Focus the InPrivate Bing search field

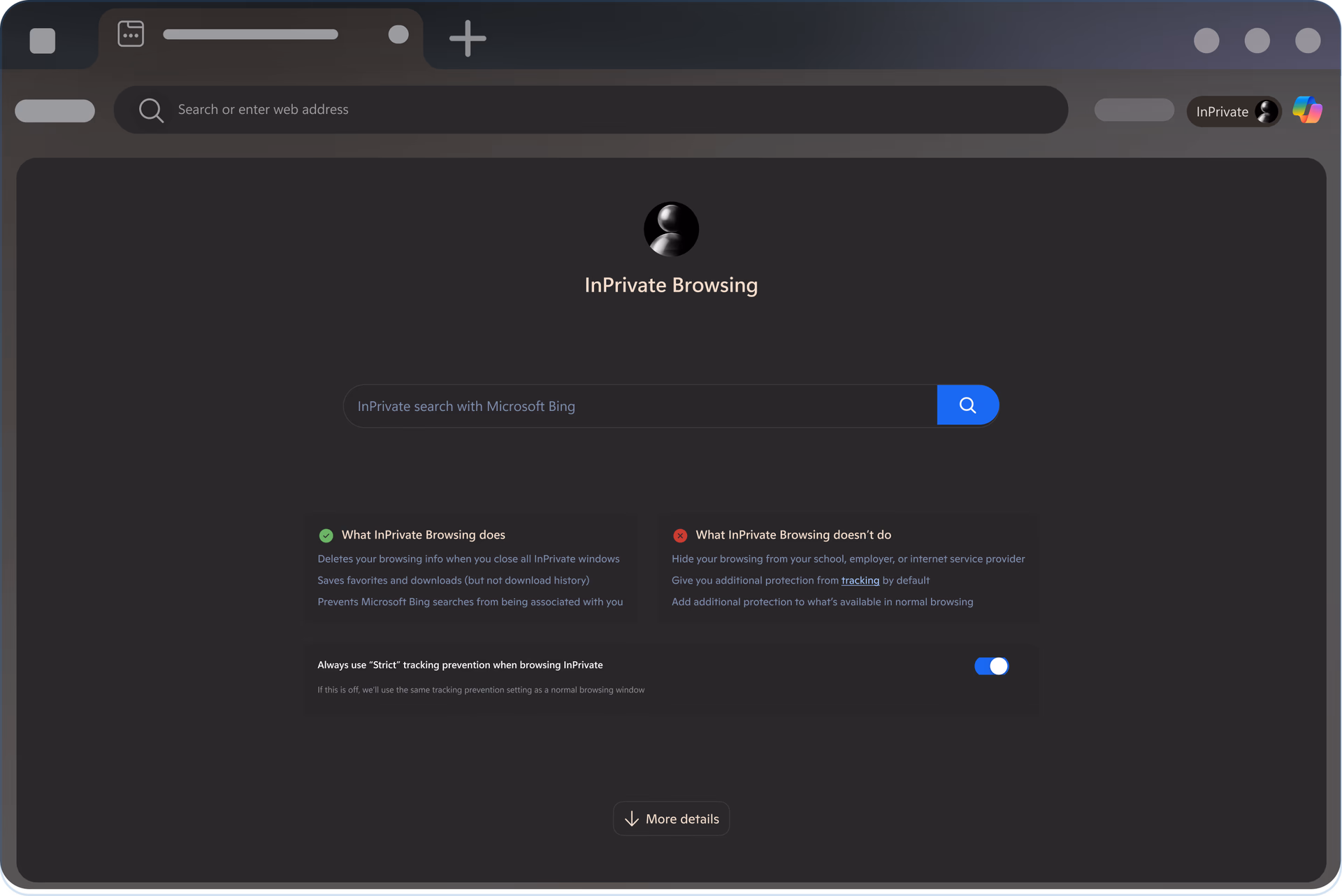640,406
